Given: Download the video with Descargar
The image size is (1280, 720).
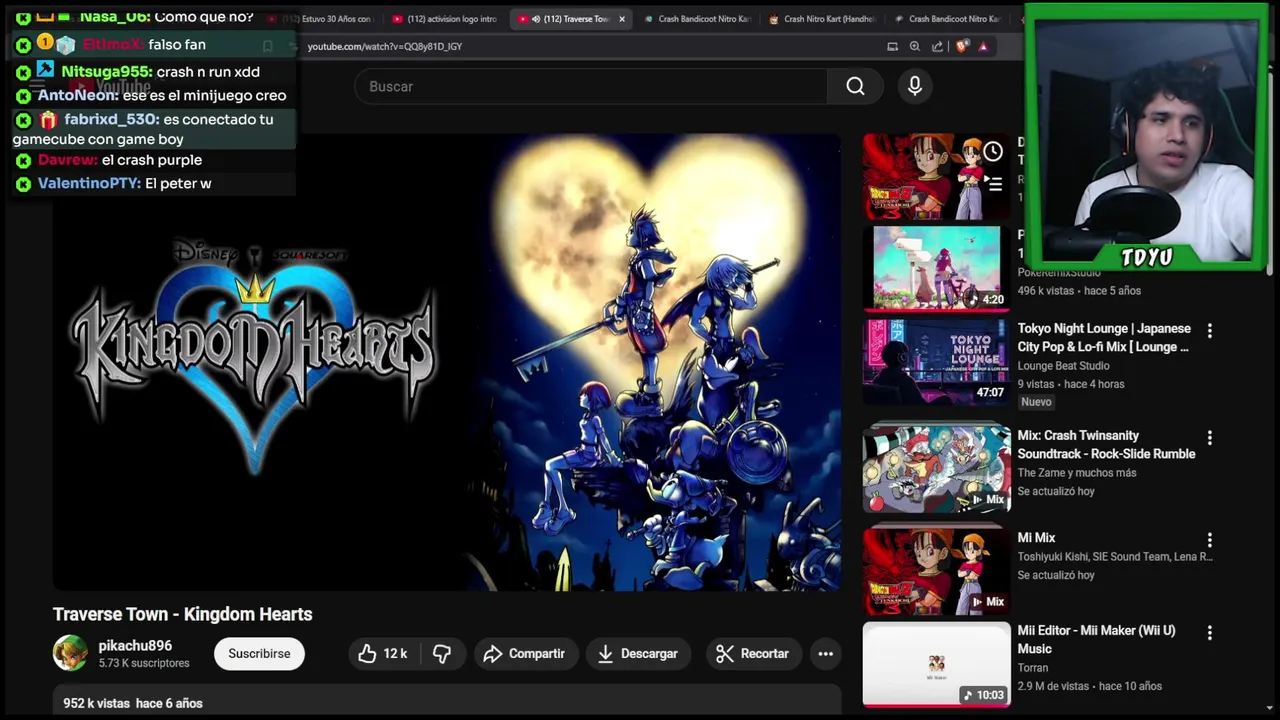Looking at the screenshot, I should click(x=638, y=654).
